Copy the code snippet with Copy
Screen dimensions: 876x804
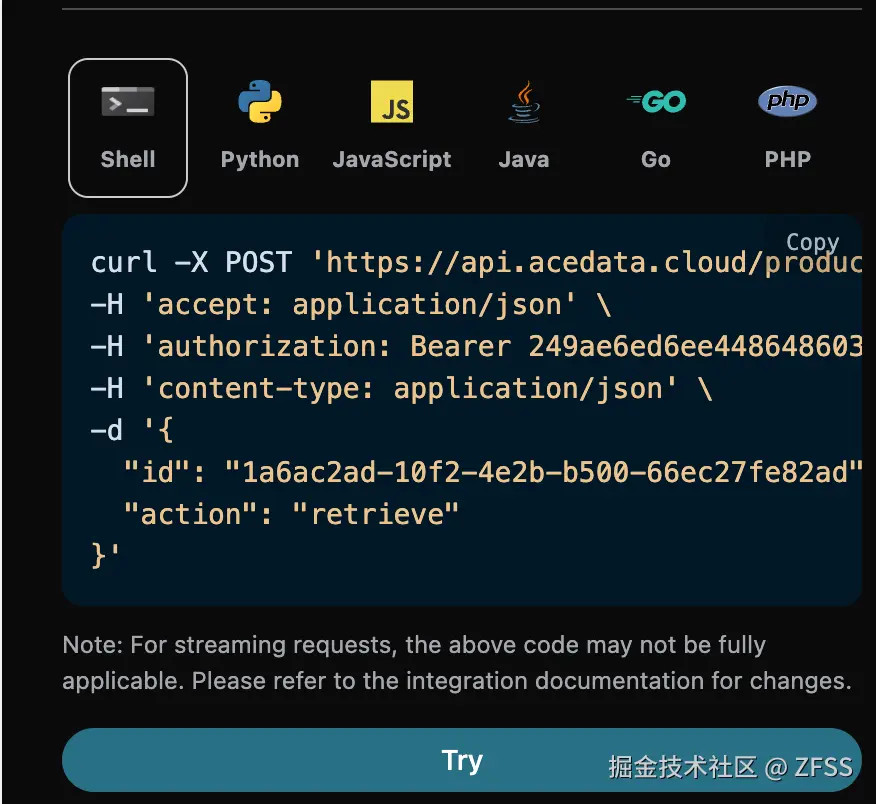(812, 242)
